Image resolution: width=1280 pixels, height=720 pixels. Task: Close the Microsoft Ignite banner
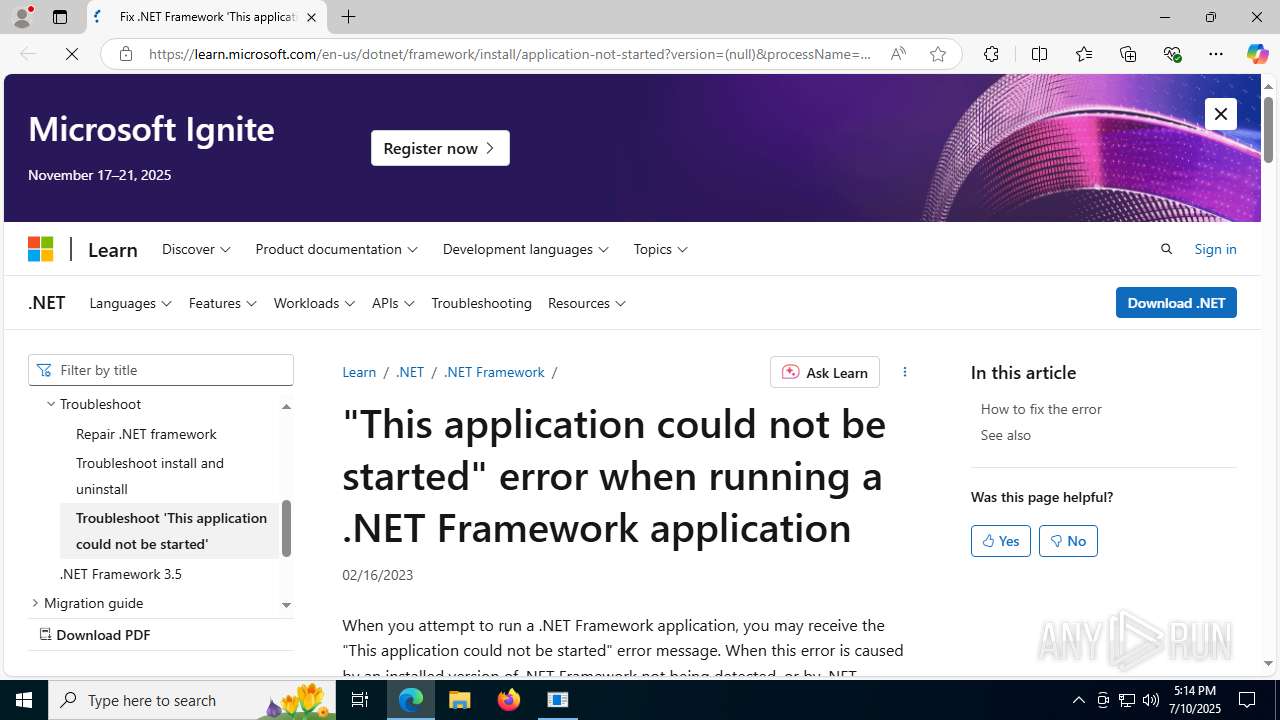tap(1220, 114)
